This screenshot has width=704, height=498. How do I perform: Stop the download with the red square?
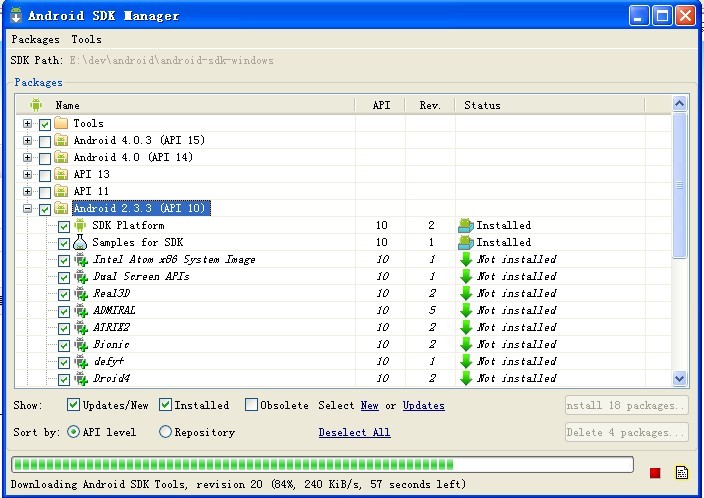pyautogui.click(x=655, y=473)
